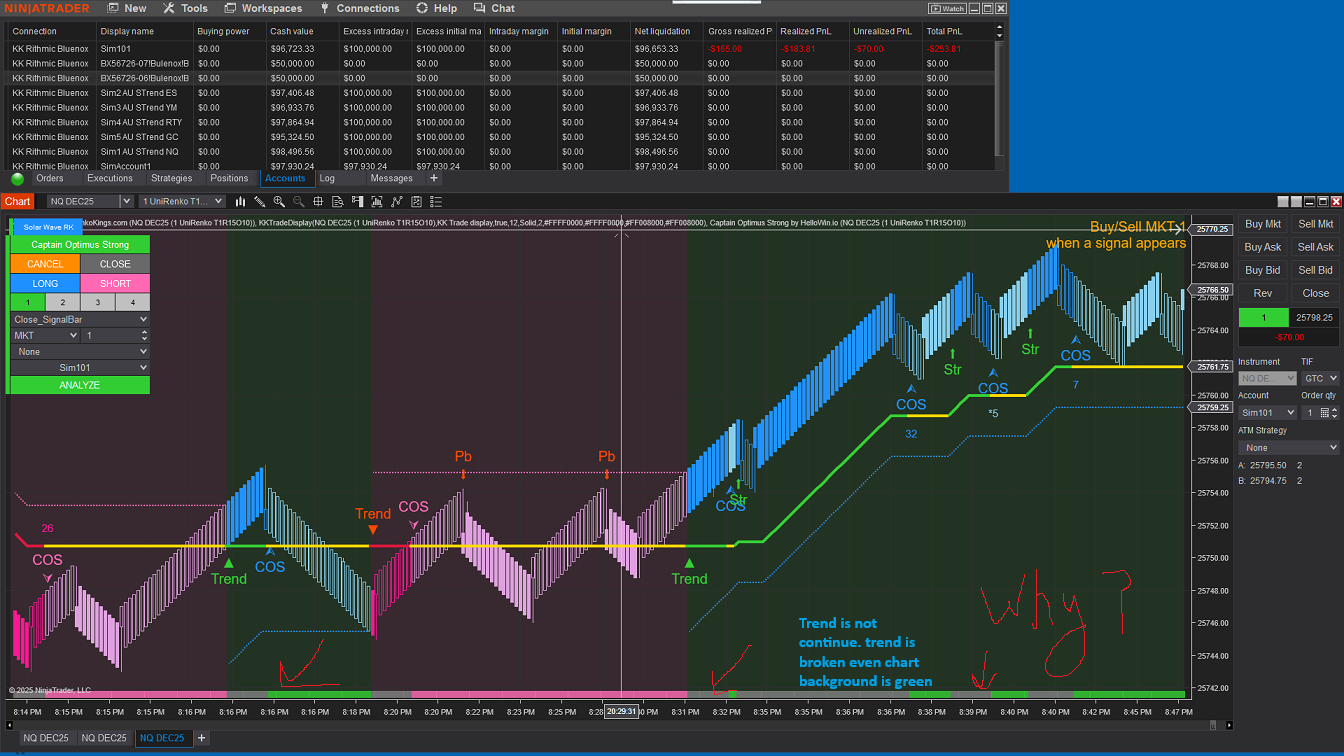Select the Sim5 AU STrend GC row
1344x756 pixels.
[x=500, y=137]
